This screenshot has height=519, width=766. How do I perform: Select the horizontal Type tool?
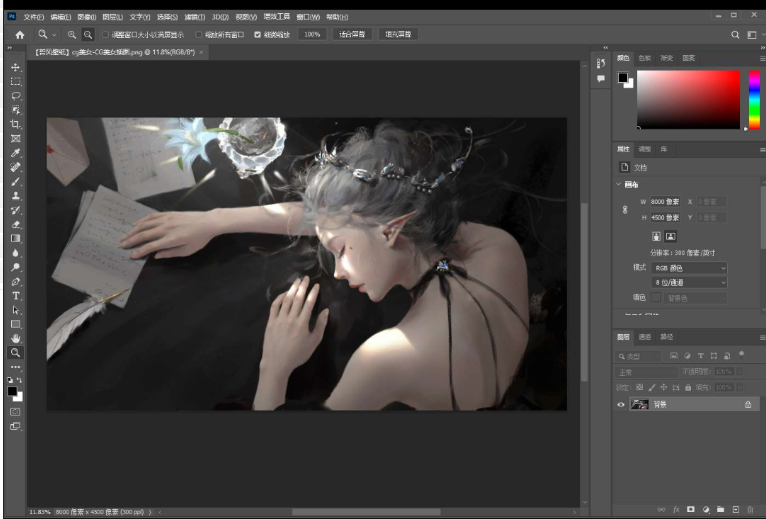click(15, 296)
